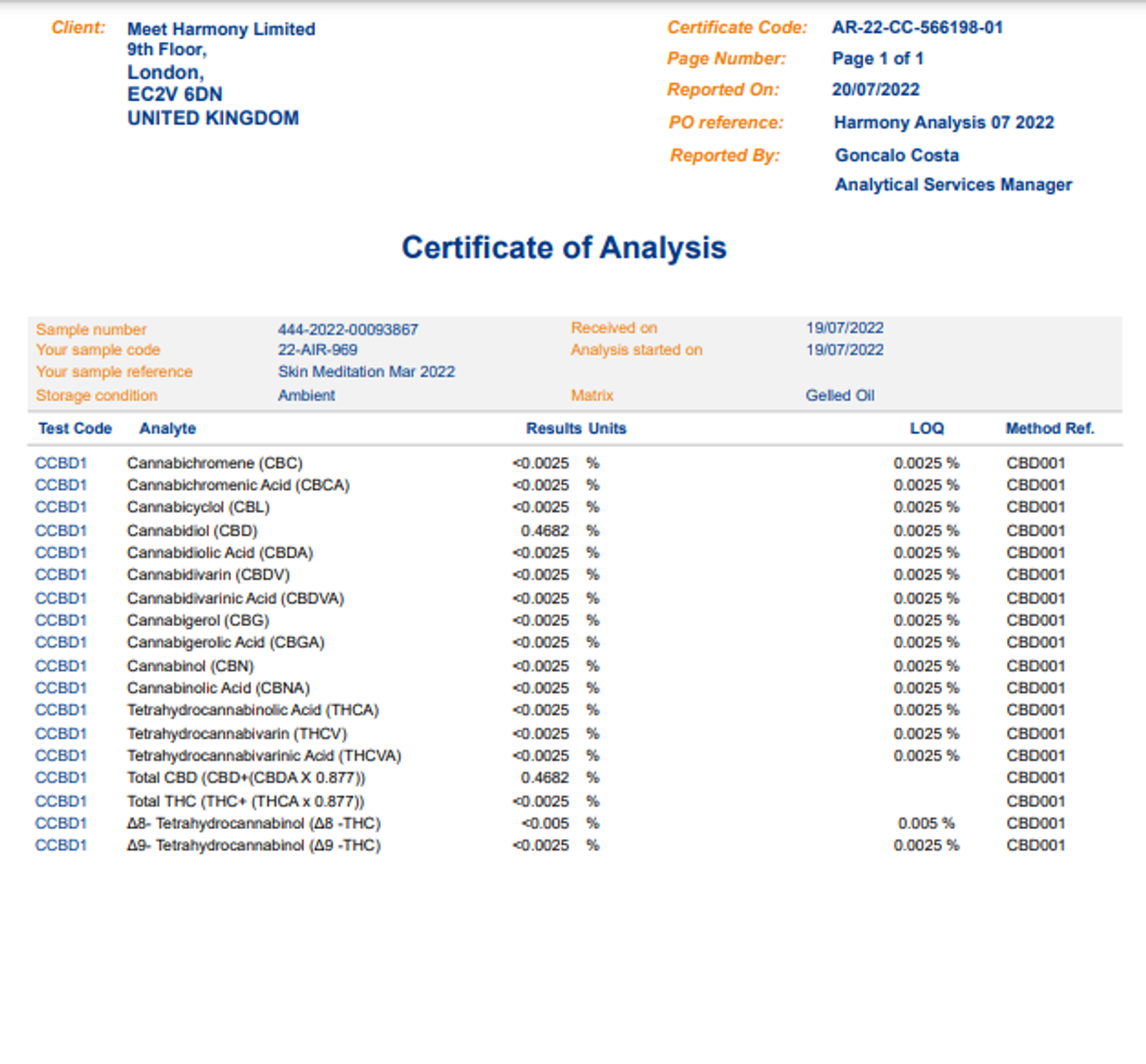Select the sample reference Skin Meditation Mar 2022
Viewport: 1146px width, 1064px height.
pyautogui.click(x=366, y=372)
